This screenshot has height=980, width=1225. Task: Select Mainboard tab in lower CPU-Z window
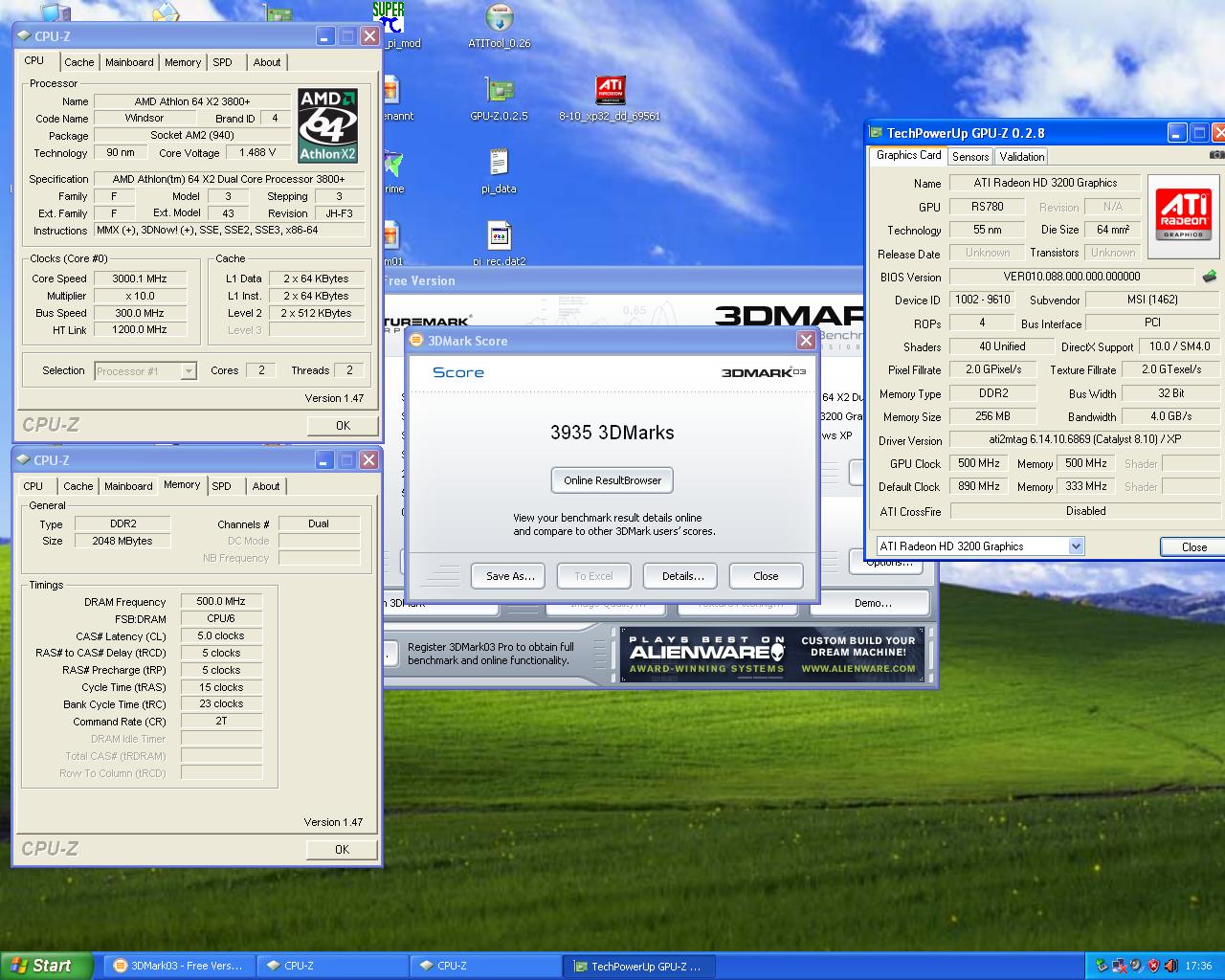[x=128, y=486]
